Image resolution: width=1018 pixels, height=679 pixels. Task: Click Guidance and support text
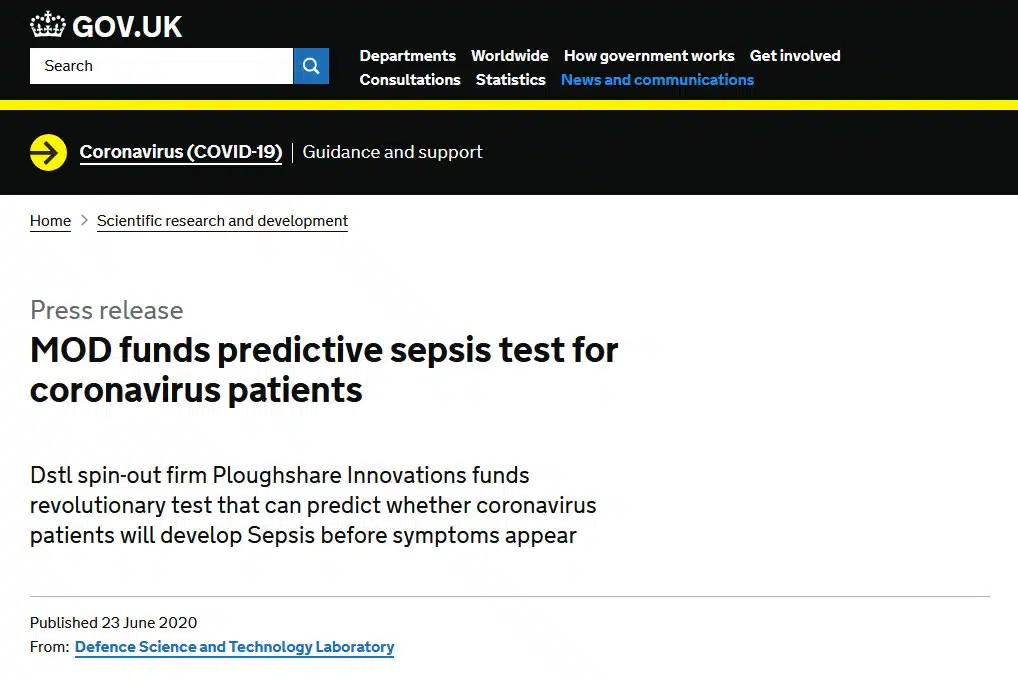point(392,152)
